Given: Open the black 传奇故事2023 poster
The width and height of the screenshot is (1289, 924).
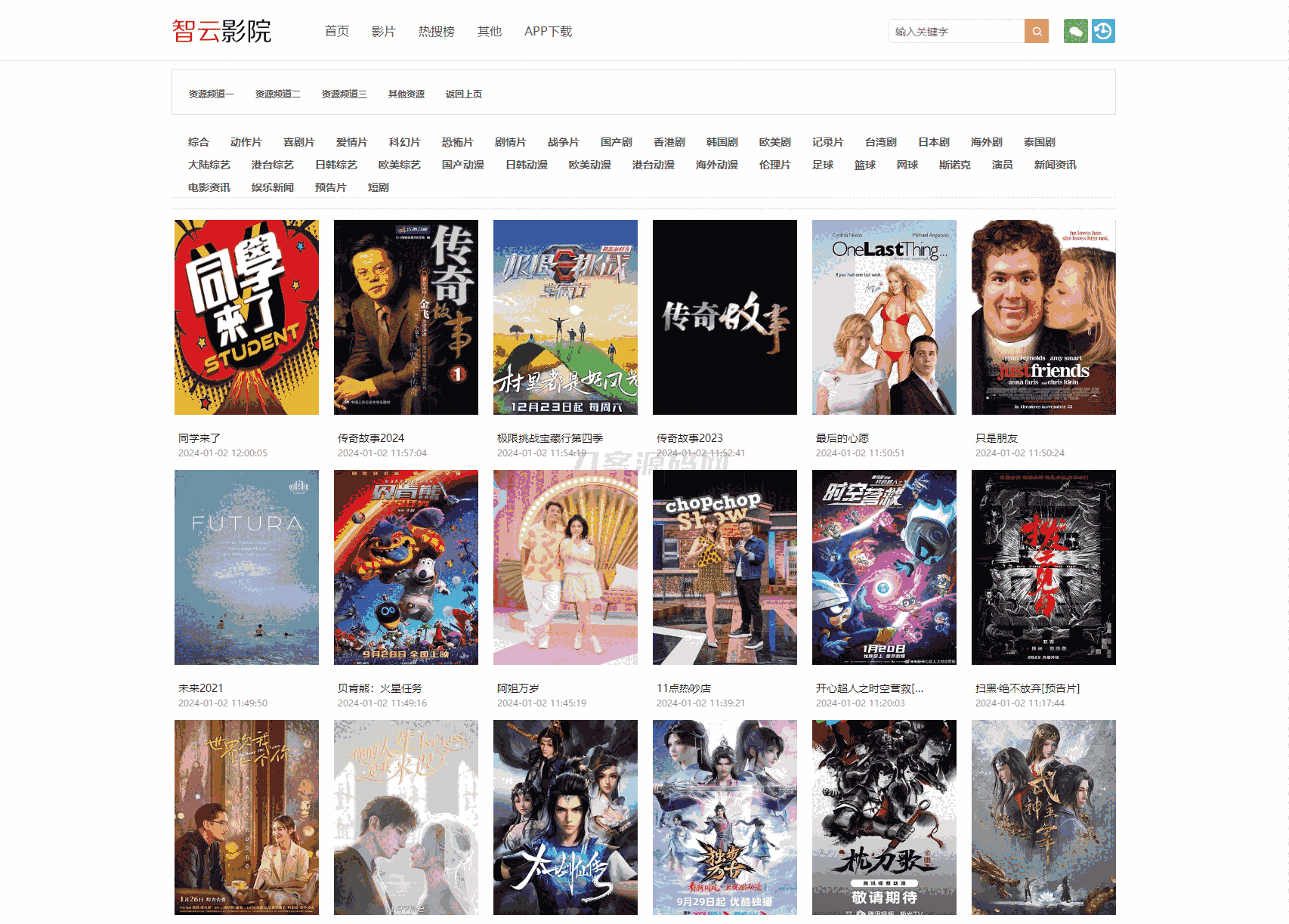Looking at the screenshot, I should 725,317.
